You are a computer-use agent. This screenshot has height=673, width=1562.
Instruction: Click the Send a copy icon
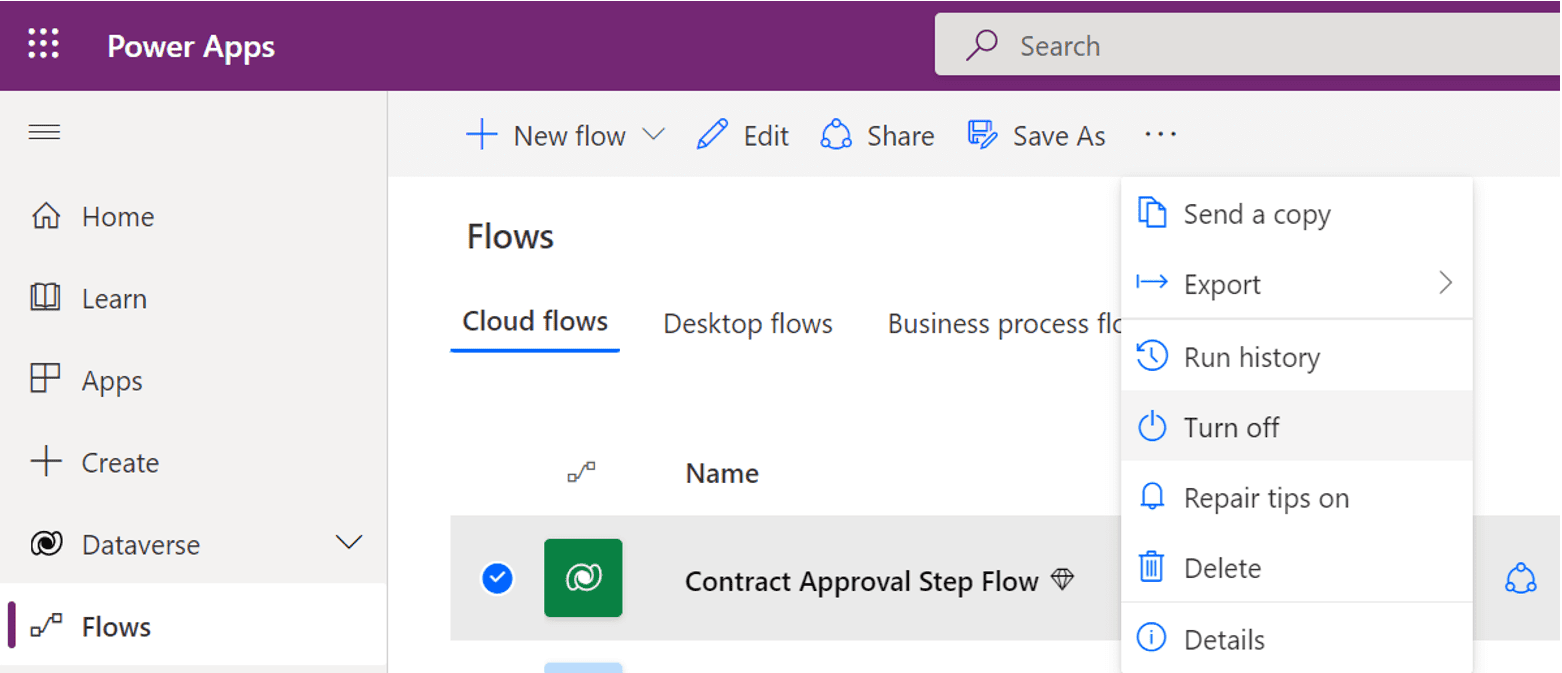point(1152,214)
